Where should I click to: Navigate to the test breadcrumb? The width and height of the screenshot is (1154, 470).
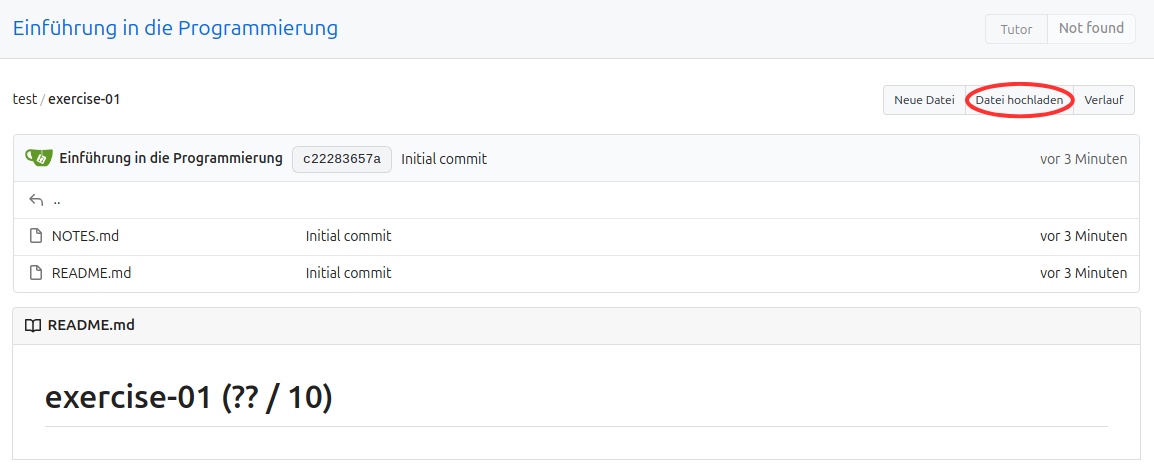(24, 99)
